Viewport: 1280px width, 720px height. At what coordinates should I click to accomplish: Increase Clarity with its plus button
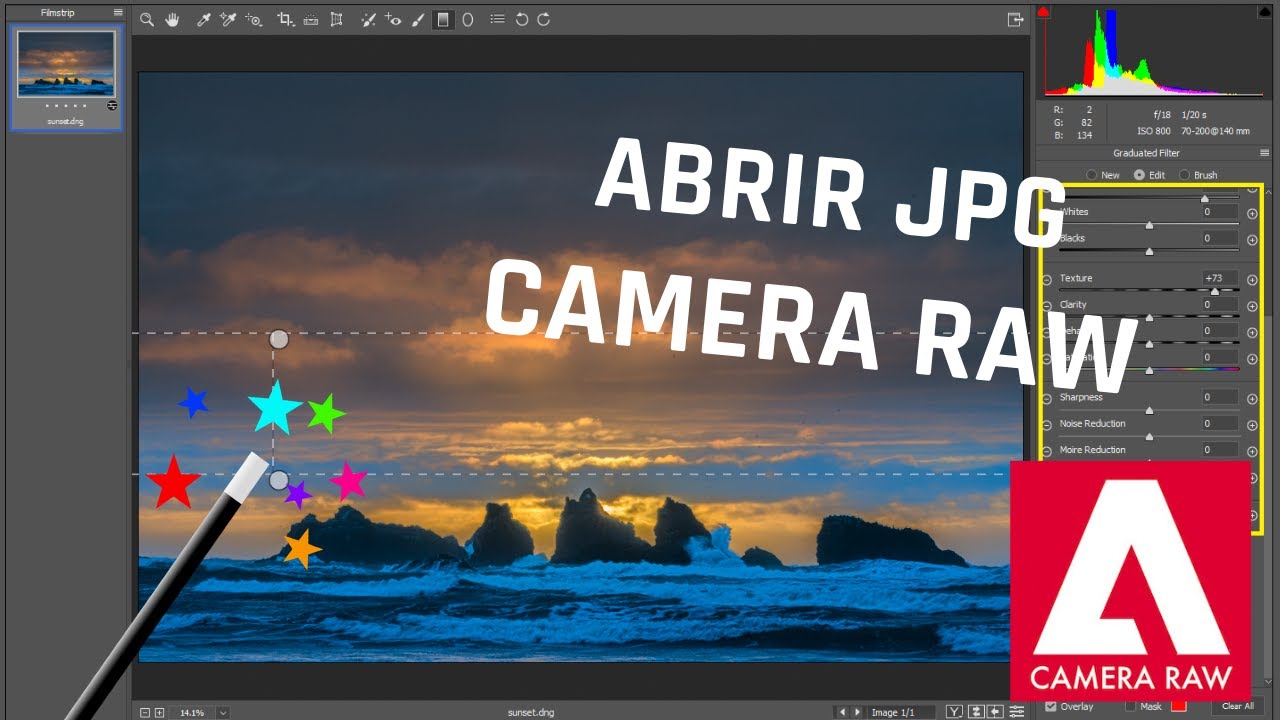1252,306
